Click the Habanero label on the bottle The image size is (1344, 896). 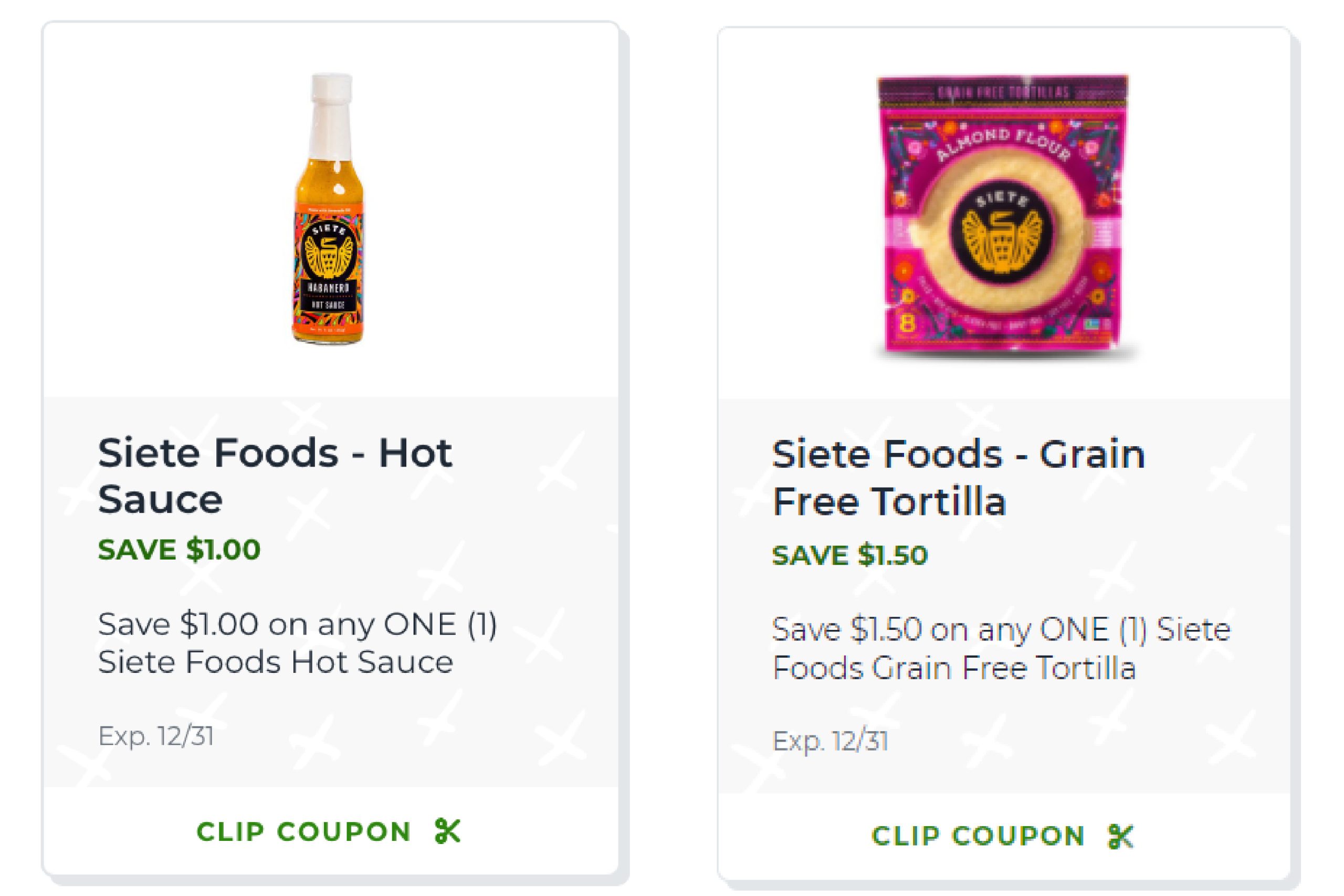[x=328, y=288]
